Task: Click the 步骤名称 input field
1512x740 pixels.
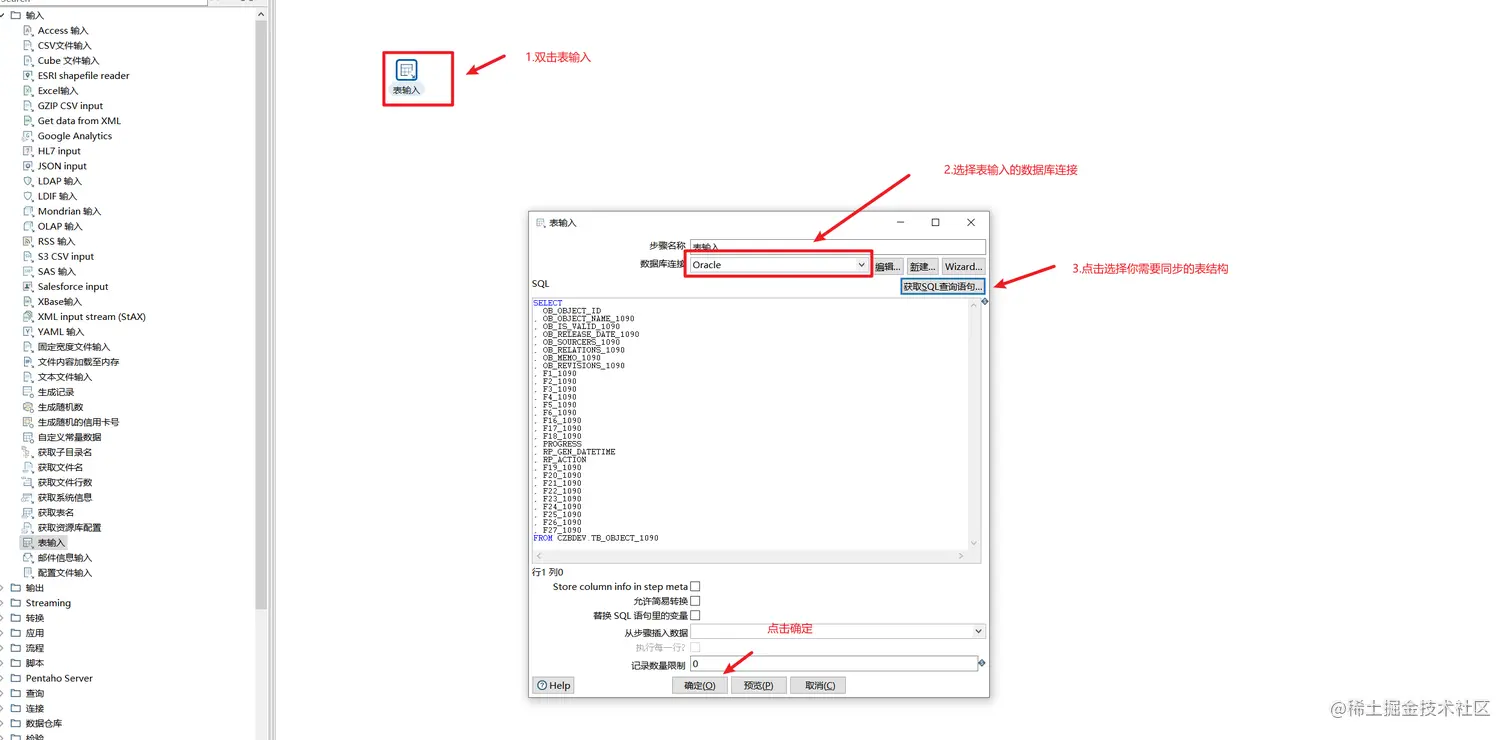Action: pyautogui.click(x=838, y=246)
